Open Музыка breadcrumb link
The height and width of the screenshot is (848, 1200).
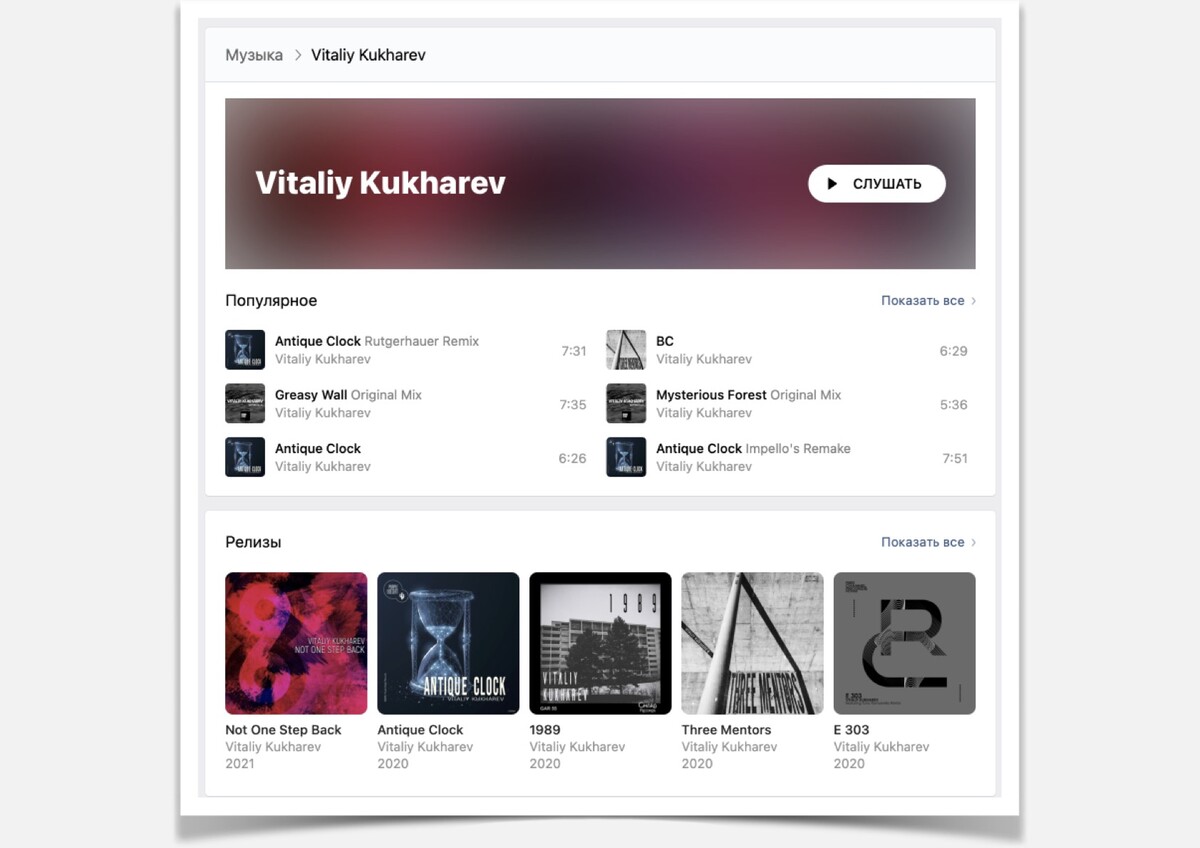pyautogui.click(x=254, y=55)
